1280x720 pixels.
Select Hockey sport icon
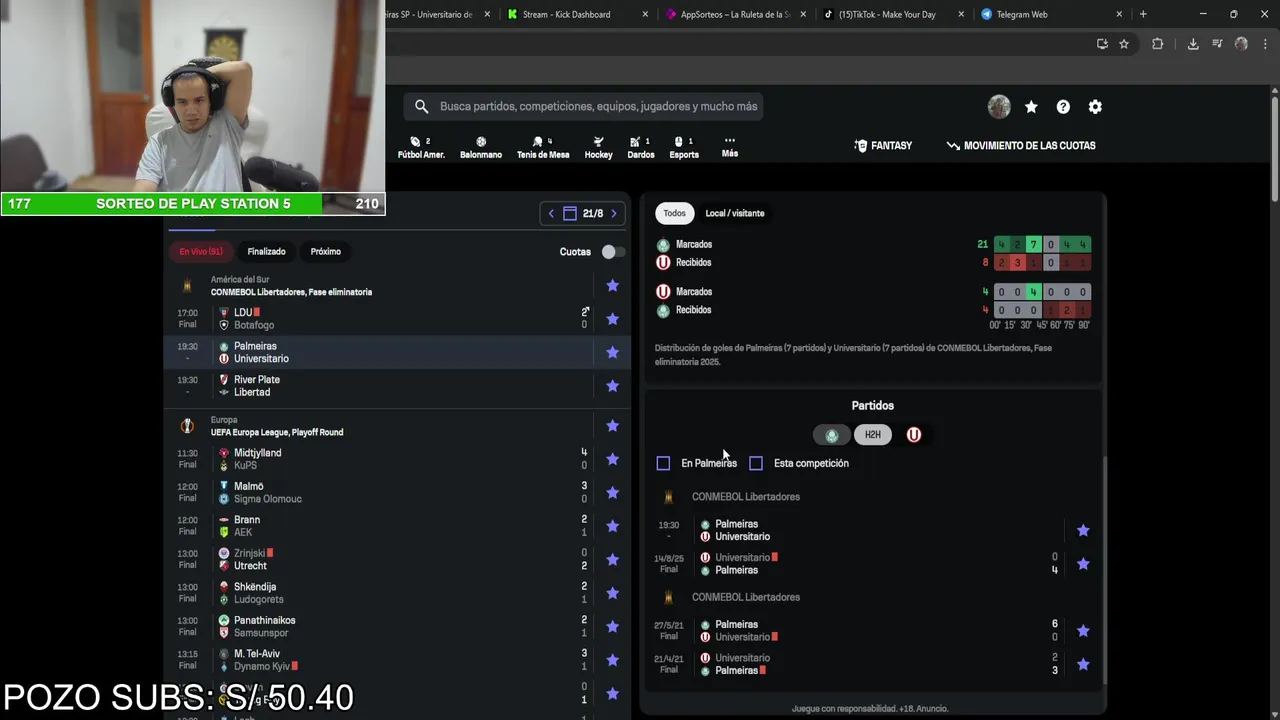[x=598, y=147]
